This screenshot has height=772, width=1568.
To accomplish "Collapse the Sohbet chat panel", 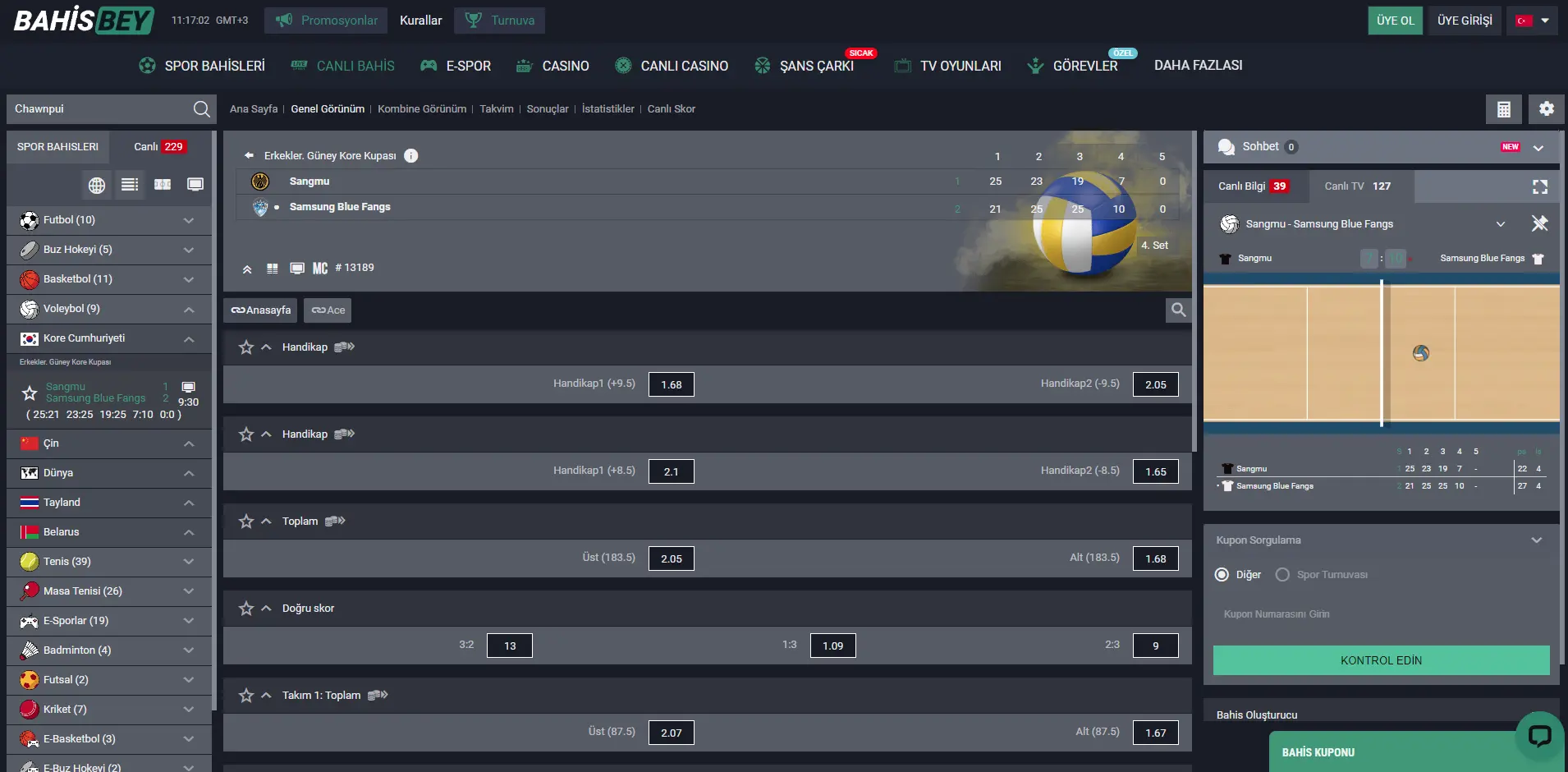I will [1538, 148].
